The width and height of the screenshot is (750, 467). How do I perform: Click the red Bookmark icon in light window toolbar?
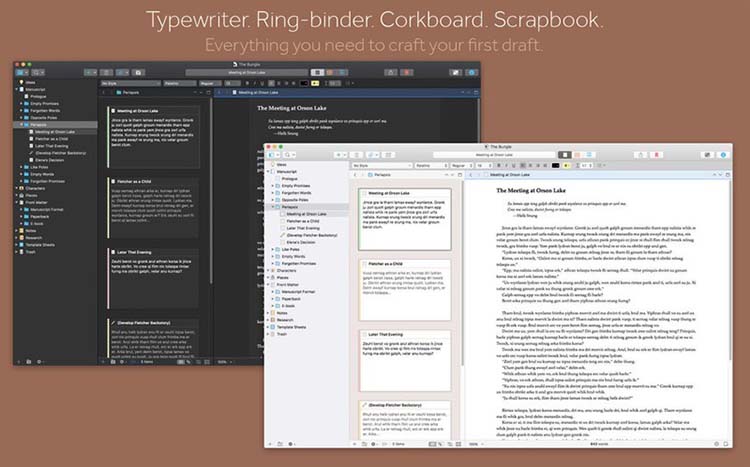[657, 155]
